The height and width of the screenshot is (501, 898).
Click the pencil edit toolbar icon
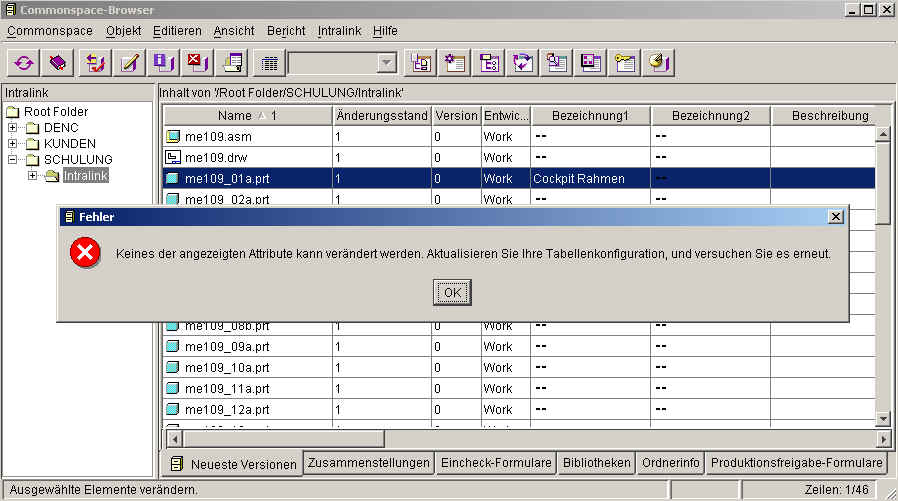coord(129,63)
